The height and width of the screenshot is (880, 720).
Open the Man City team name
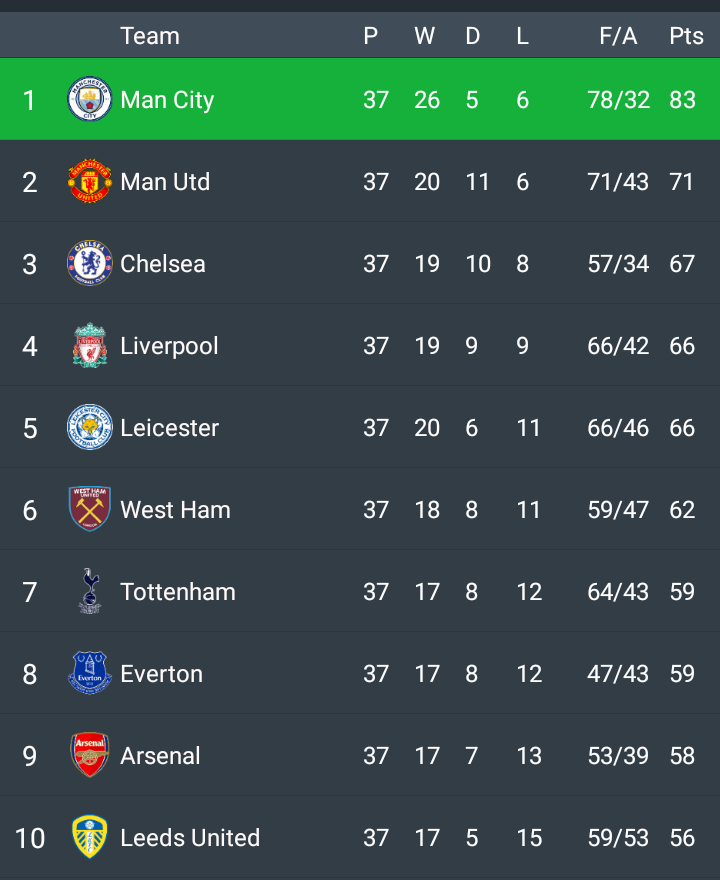pyautogui.click(x=167, y=100)
